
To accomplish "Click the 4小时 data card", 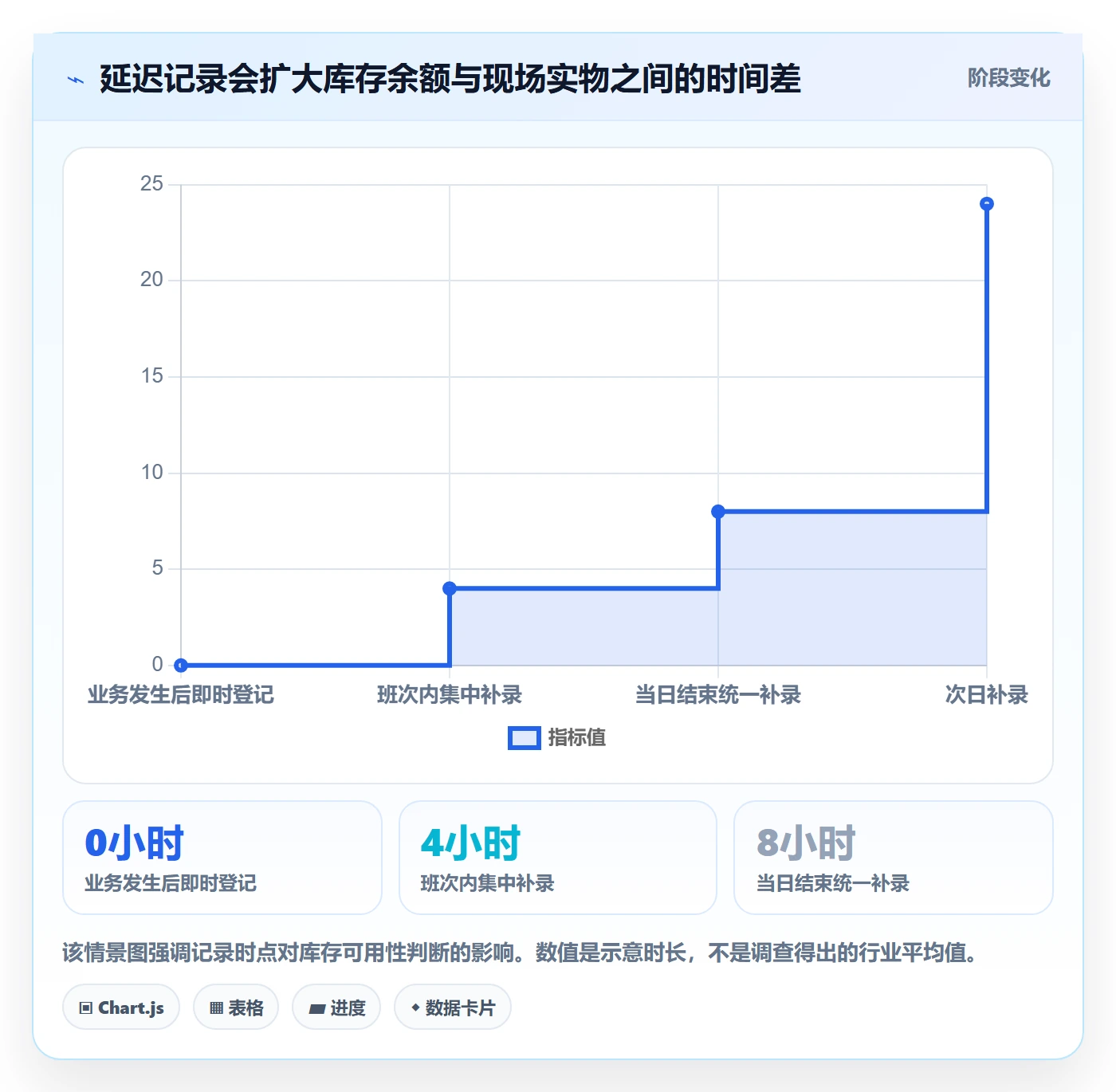I will pos(558,858).
